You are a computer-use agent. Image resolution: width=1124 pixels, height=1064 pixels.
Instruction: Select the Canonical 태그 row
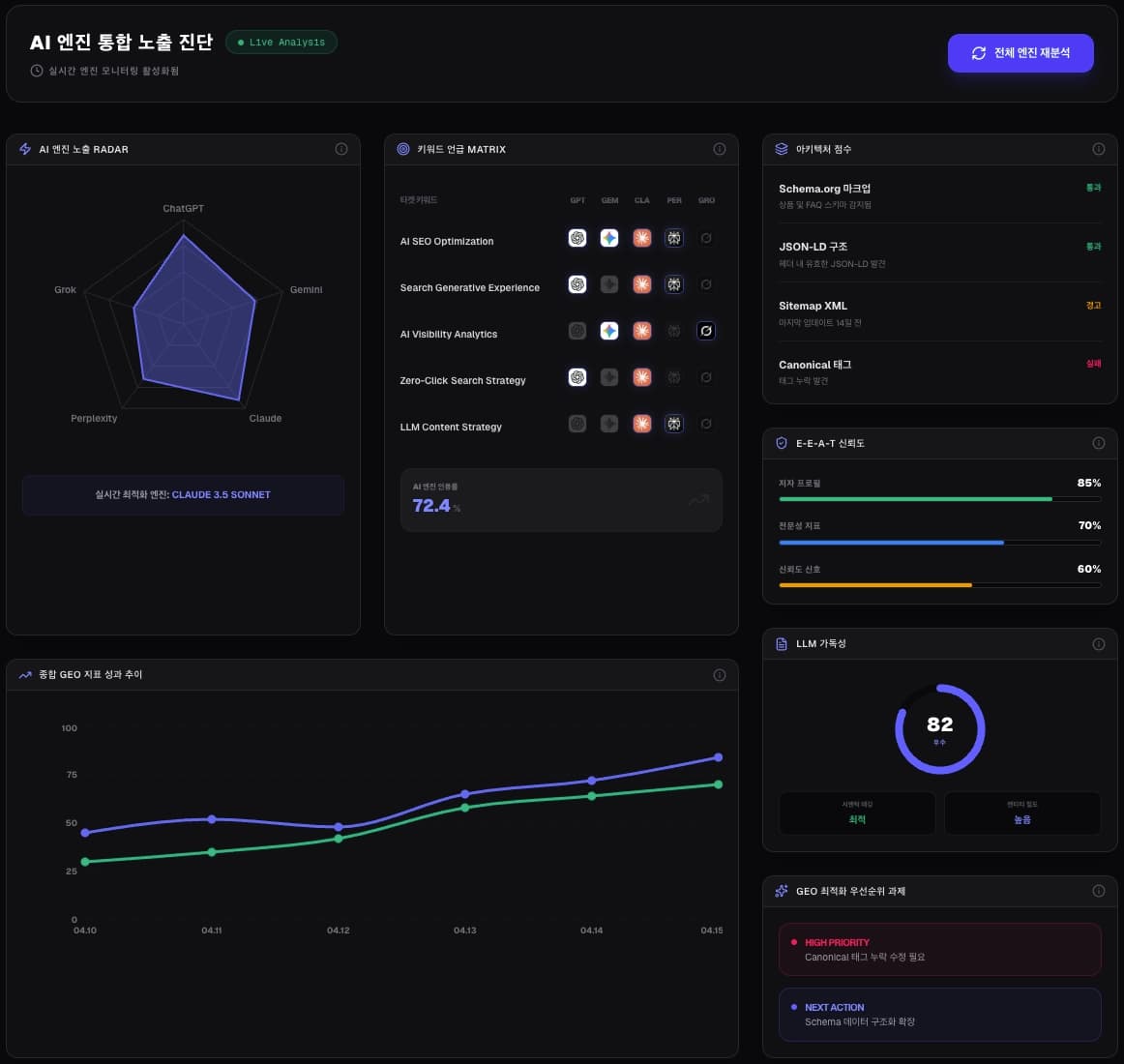click(940, 372)
